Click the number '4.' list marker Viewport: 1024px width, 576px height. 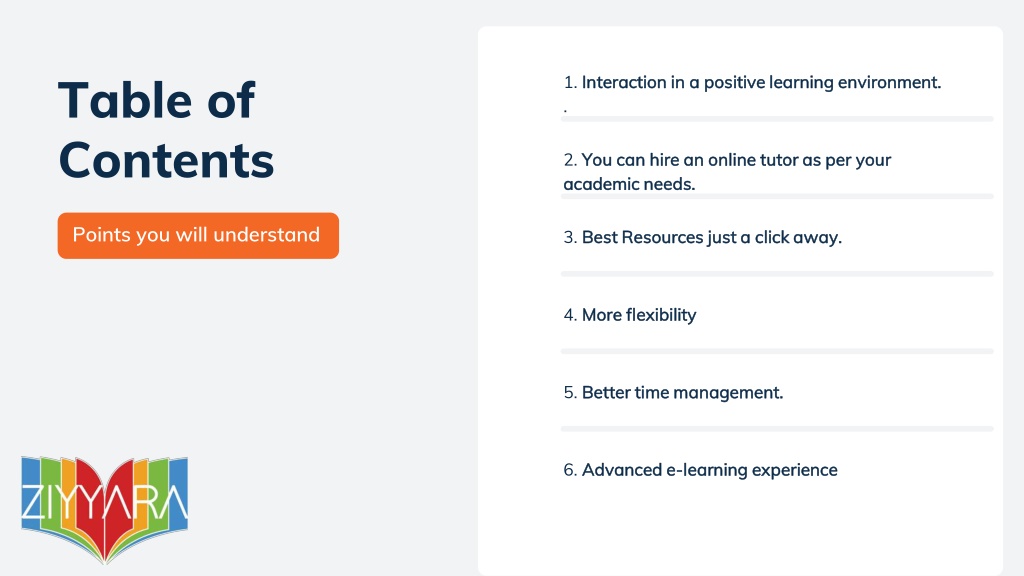tap(570, 315)
